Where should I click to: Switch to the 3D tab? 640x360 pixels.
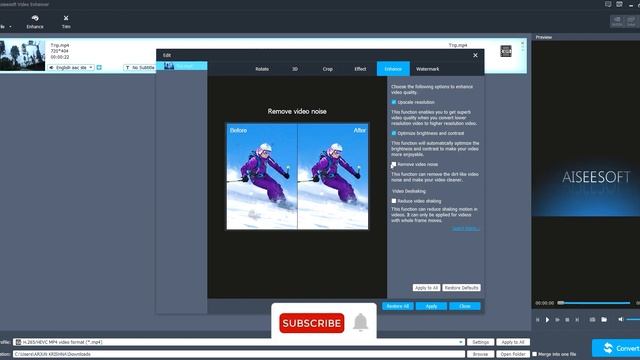pyautogui.click(x=295, y=69)
